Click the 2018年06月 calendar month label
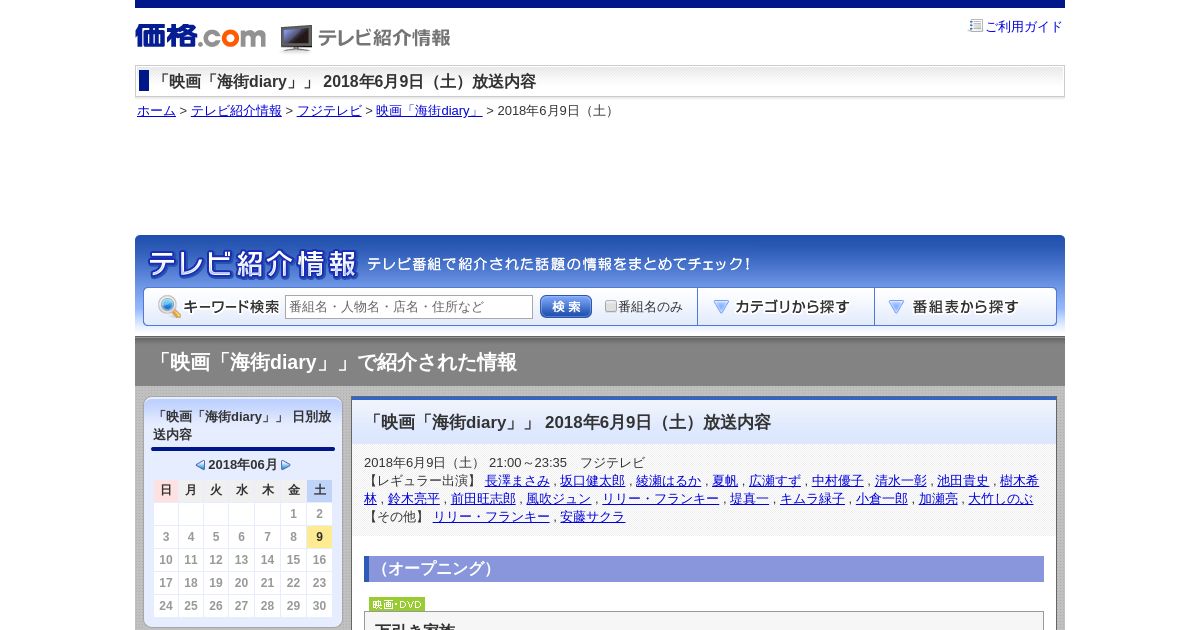Viewport: 1200px width, 630px height. [243, 465]
